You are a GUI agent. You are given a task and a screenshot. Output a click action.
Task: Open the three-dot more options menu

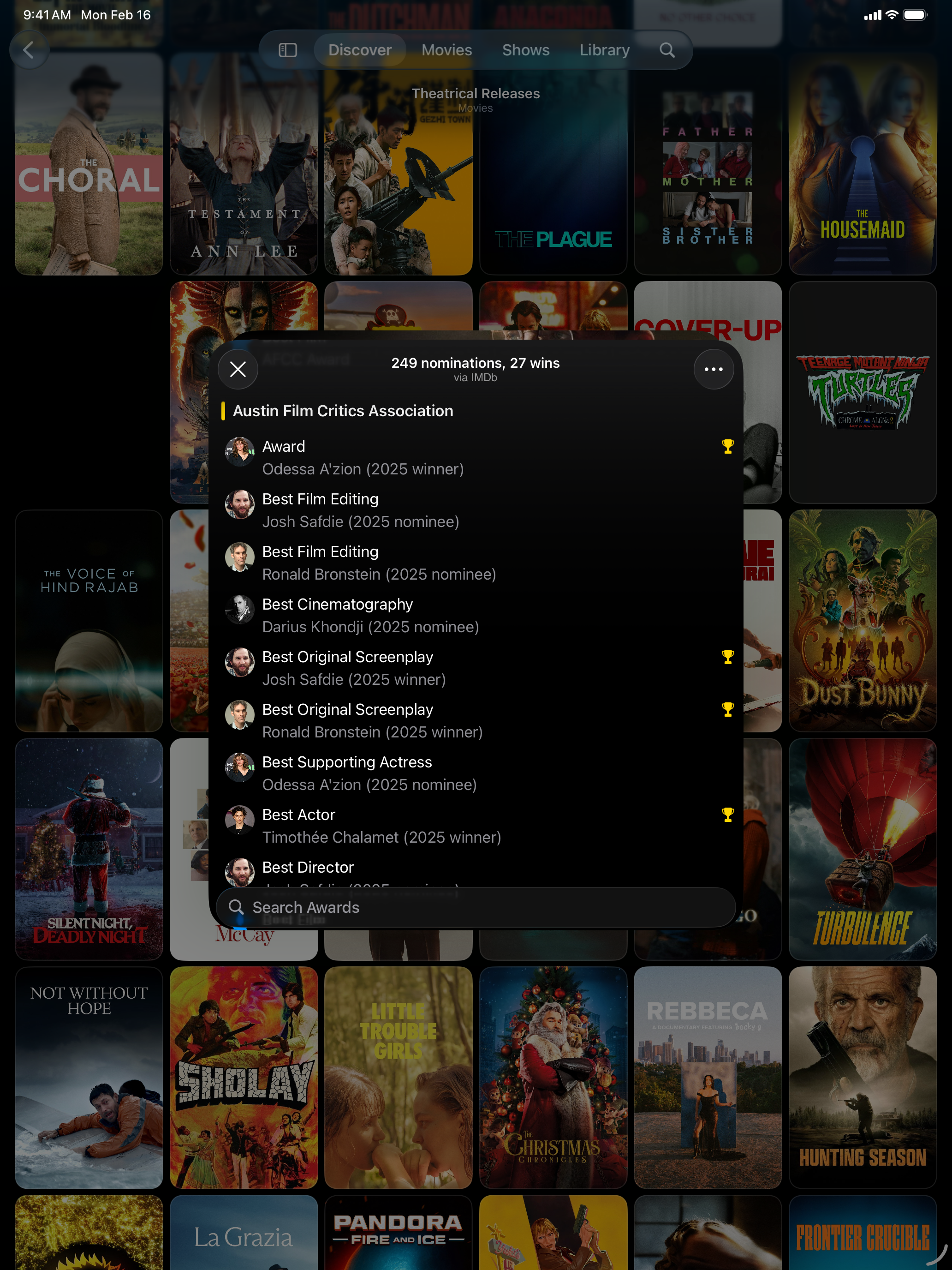pyautogui.click(x=713, y=369)
